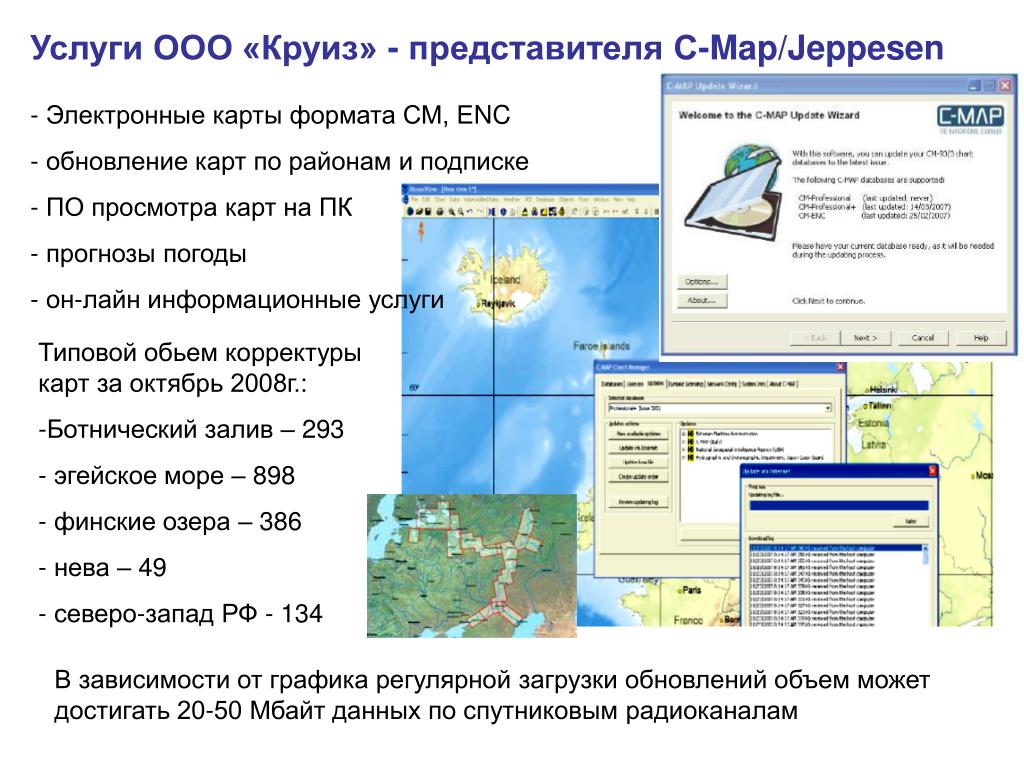This screenshot has width=1024, height=768.
Task: Click the slide title mentioning C-Map/Jeppesen
Action: click(487, 48)
